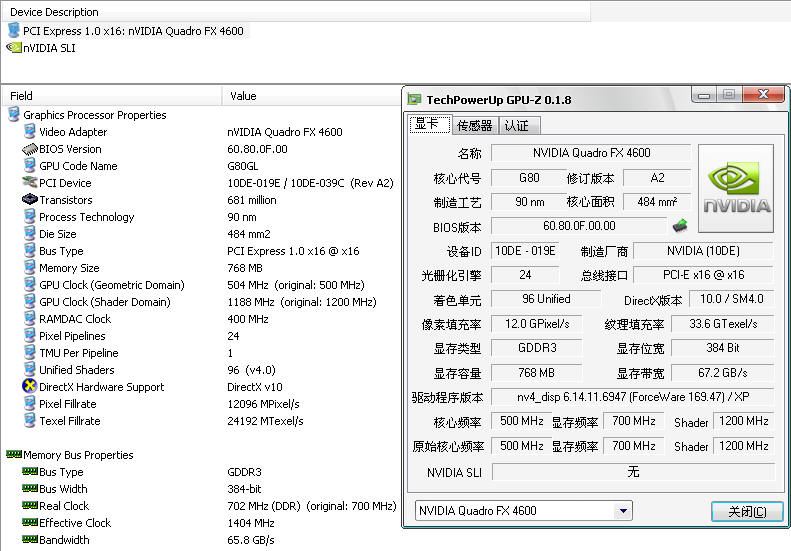Click the device ID field 10DE - 019E

[x=525, y=251]
